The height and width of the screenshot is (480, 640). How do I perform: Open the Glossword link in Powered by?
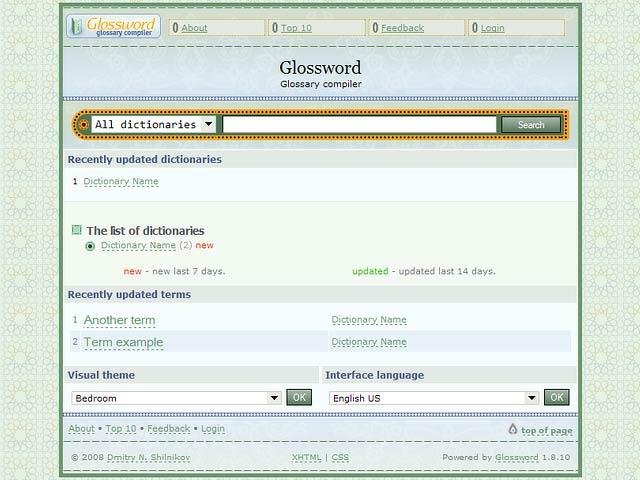pyautogui.click(x=517, y=457)
